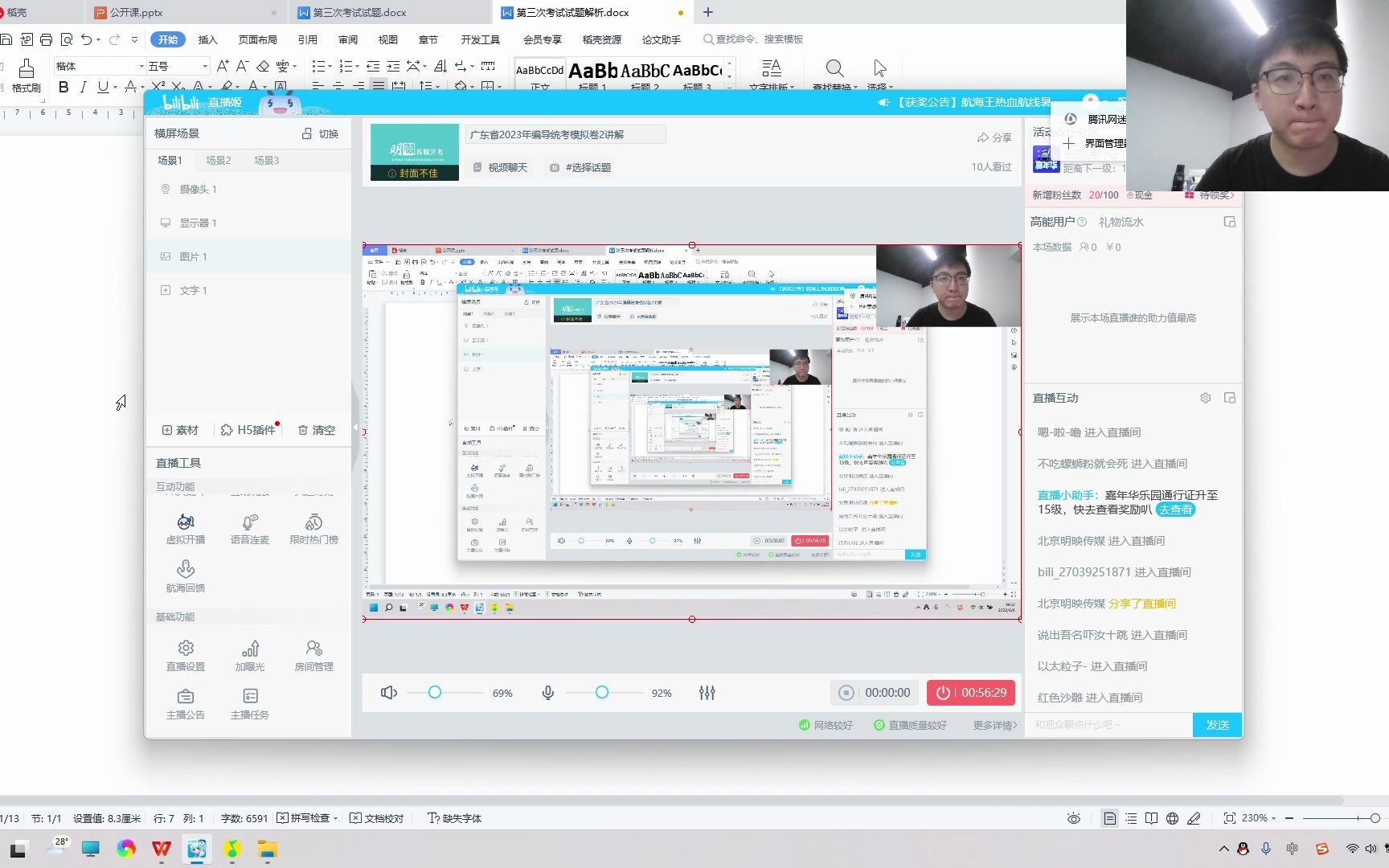Open the 插入 Insert ribbon tab

(207, 39)
